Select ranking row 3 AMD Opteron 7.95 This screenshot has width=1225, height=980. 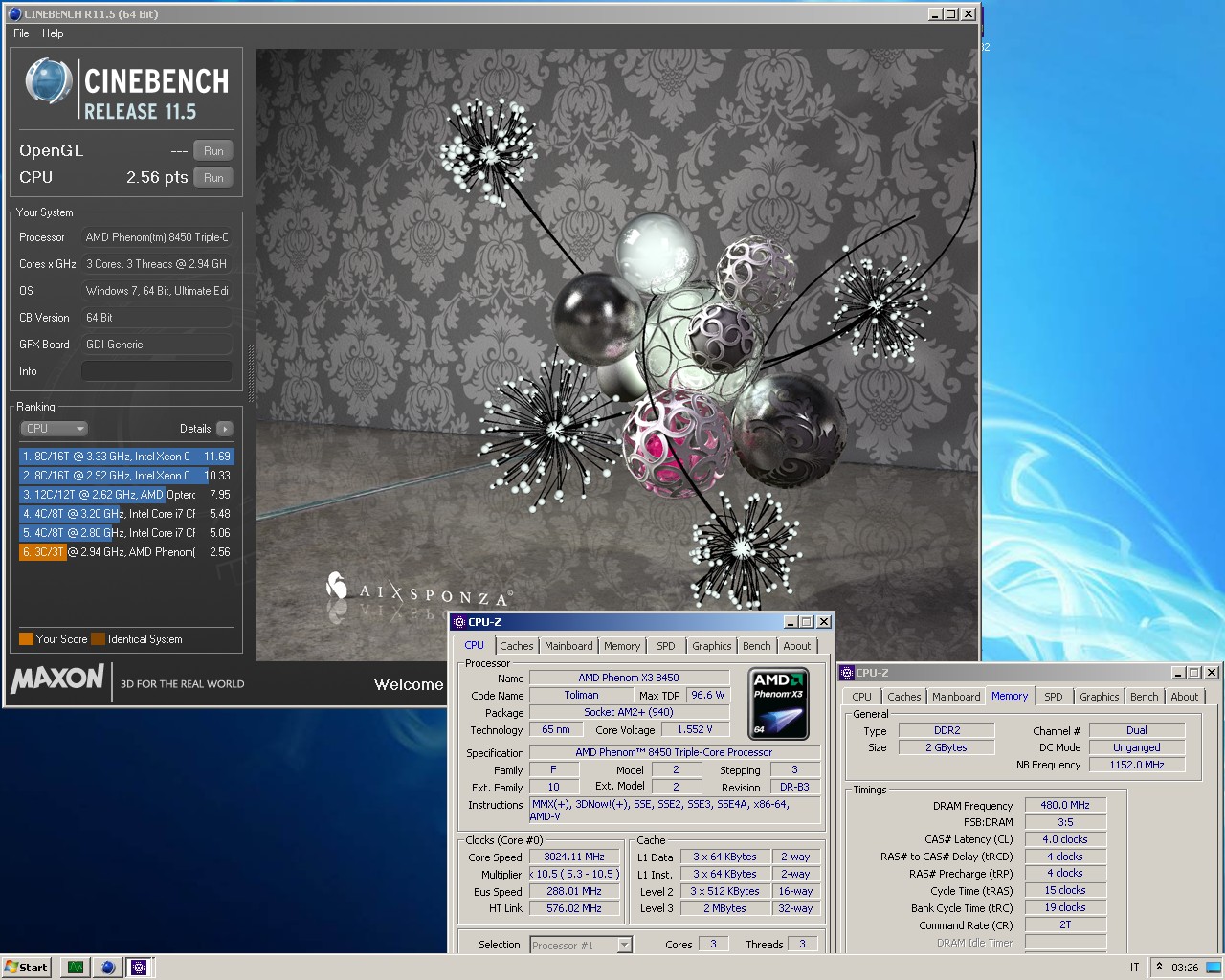126,495
